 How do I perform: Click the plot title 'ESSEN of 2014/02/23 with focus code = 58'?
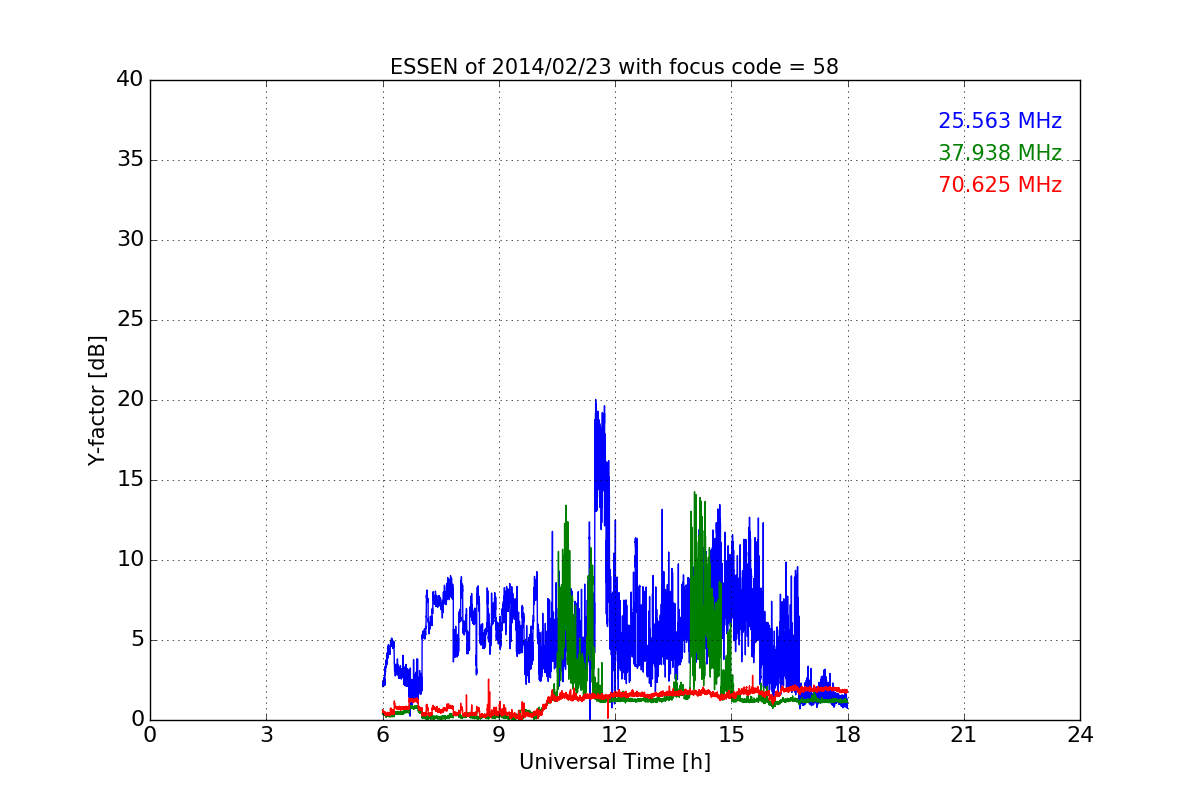coord(614,67)
